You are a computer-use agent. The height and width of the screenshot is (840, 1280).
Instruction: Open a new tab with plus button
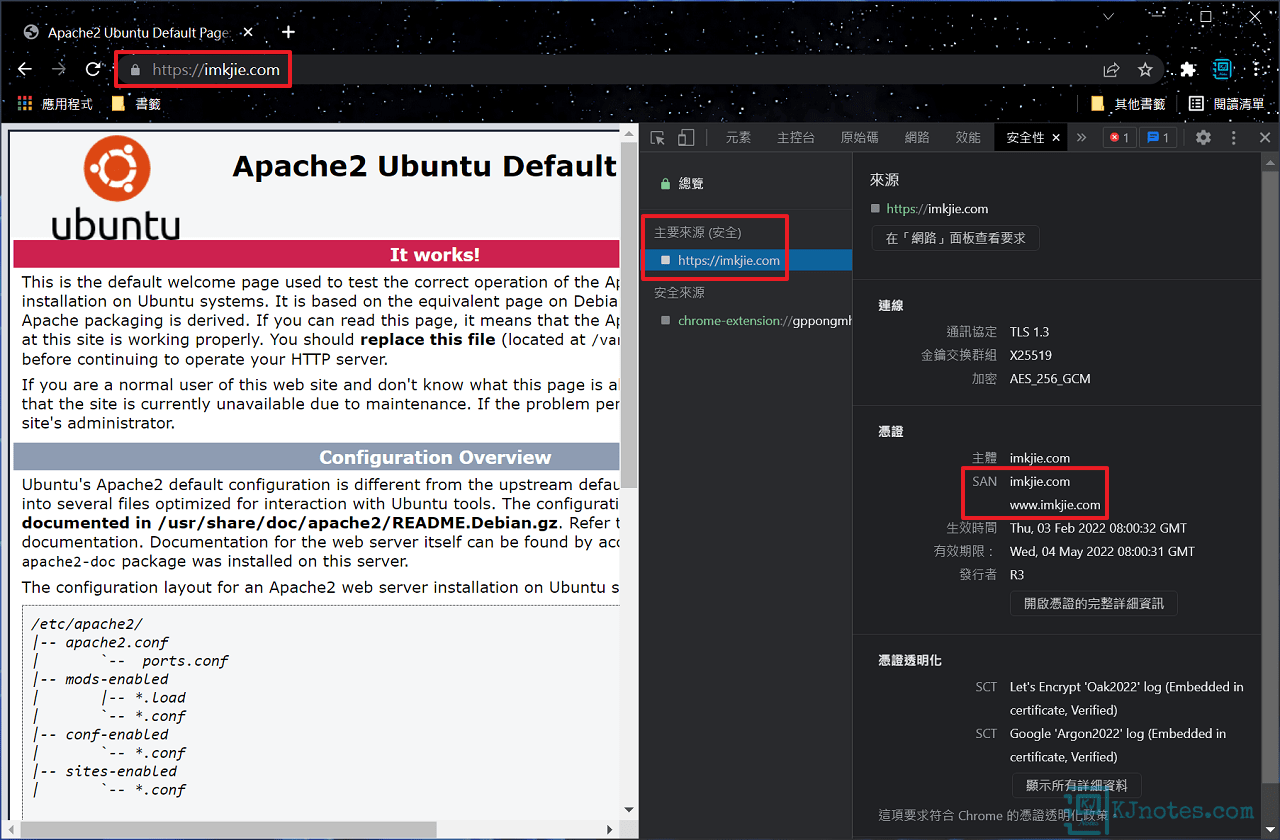288,32
